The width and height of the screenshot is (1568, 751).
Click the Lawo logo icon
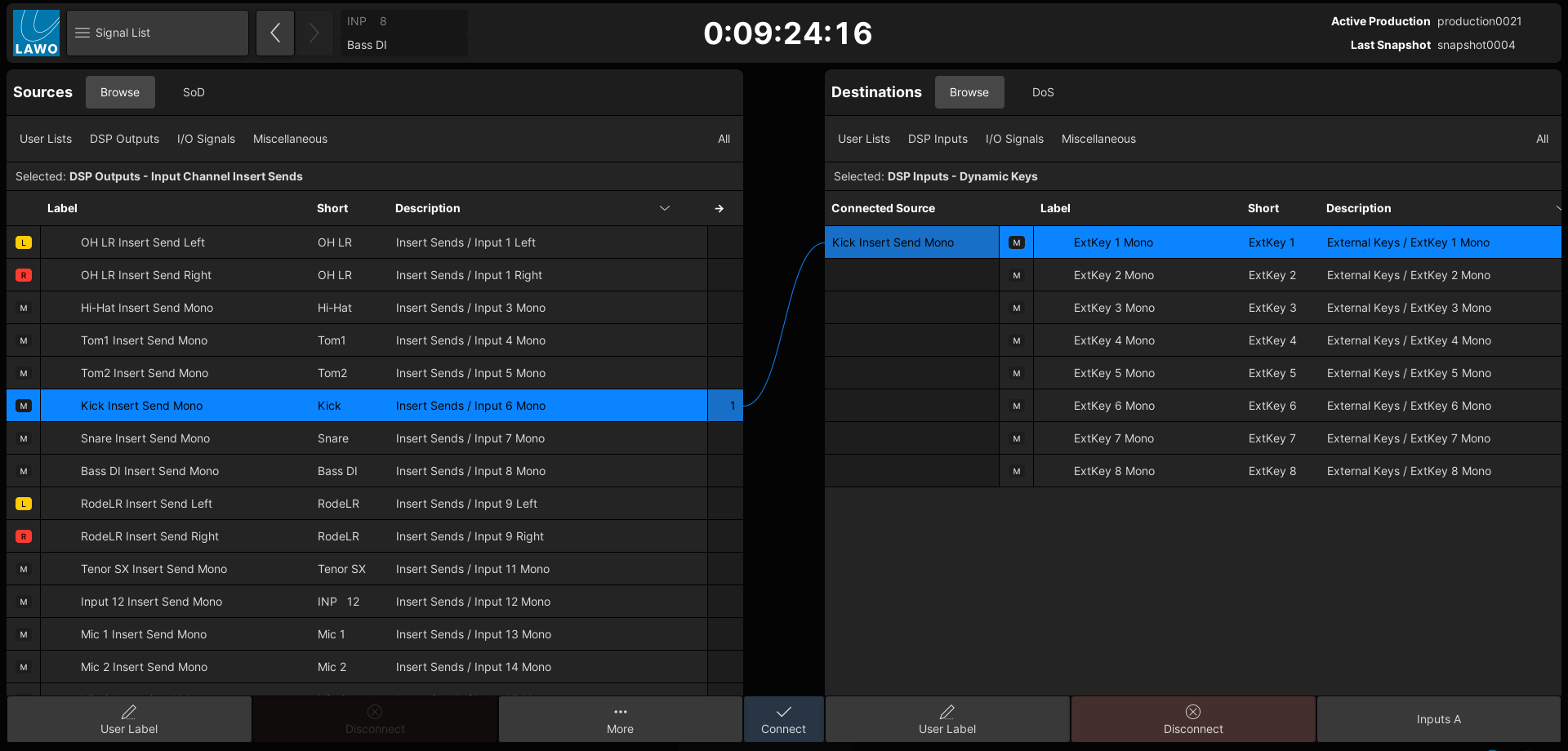pyautogui.click(x=36, y=33)
